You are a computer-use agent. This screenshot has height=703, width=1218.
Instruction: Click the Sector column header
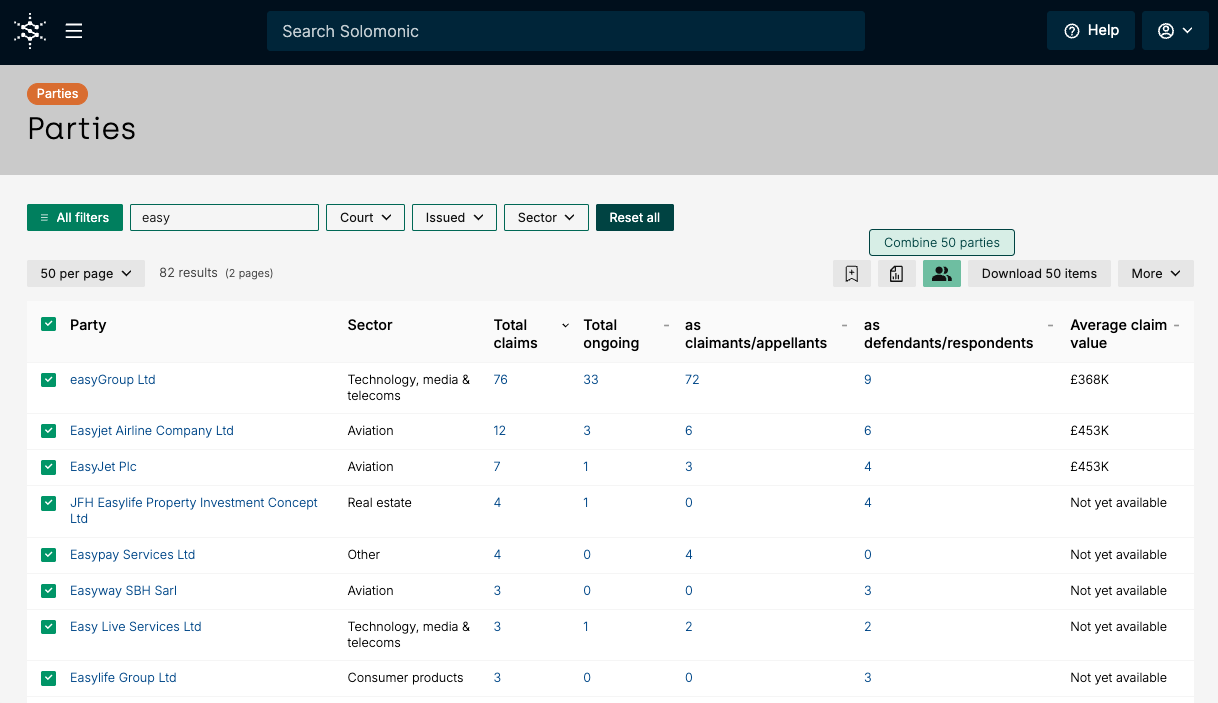370,325
